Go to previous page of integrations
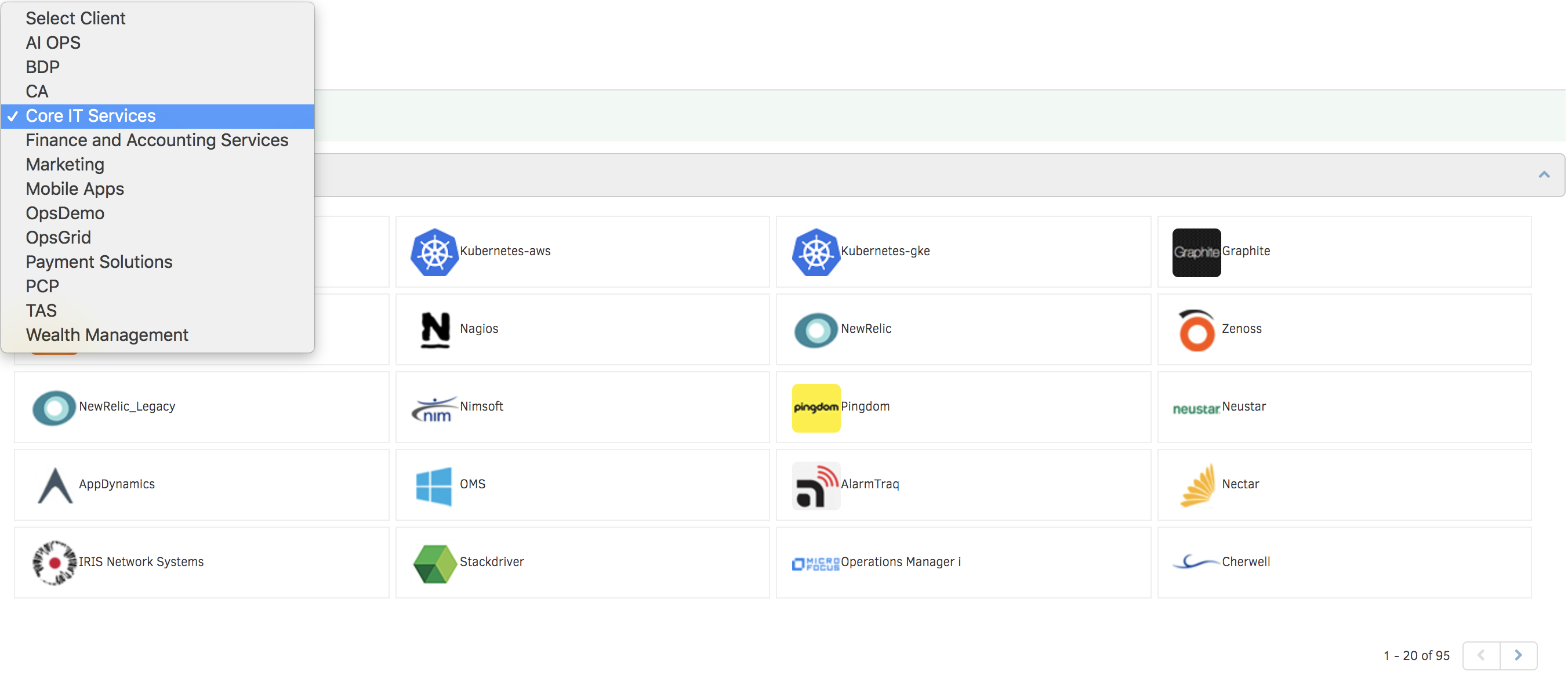The height and width of the screenshot is (682, 1568). tap(1482, 655)
